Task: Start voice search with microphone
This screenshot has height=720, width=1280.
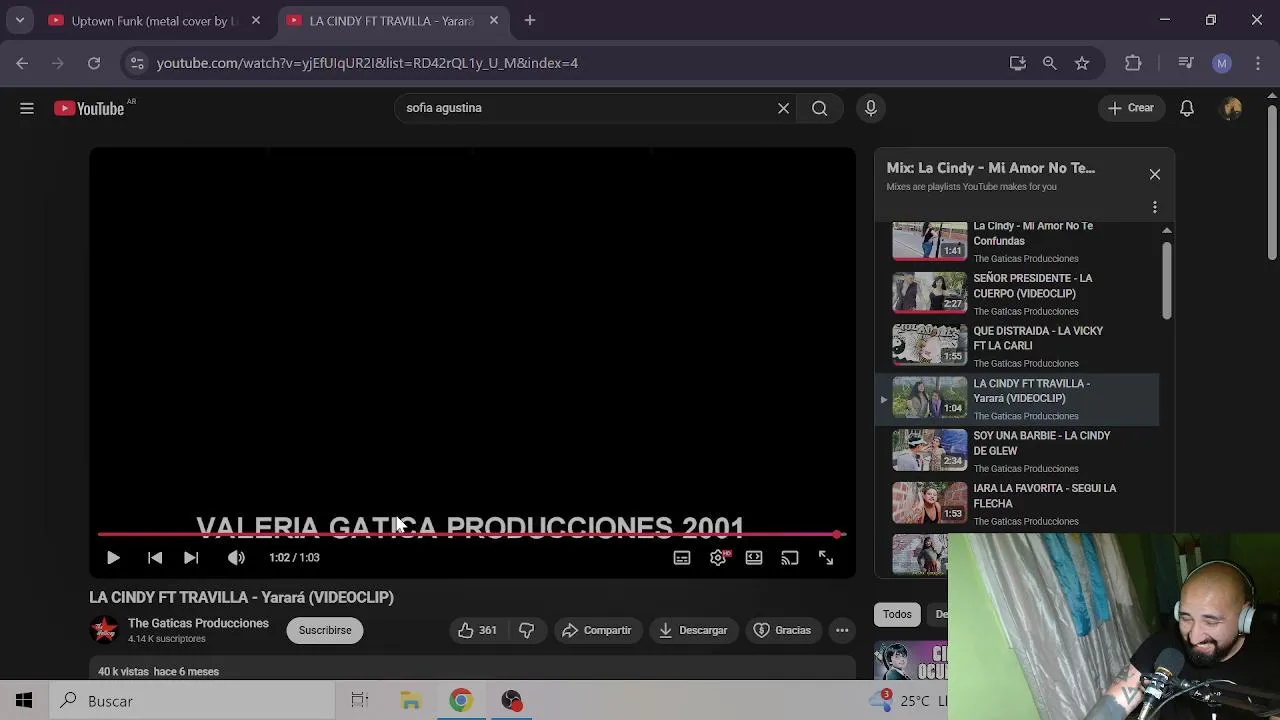Action: (x=871, y=108)
